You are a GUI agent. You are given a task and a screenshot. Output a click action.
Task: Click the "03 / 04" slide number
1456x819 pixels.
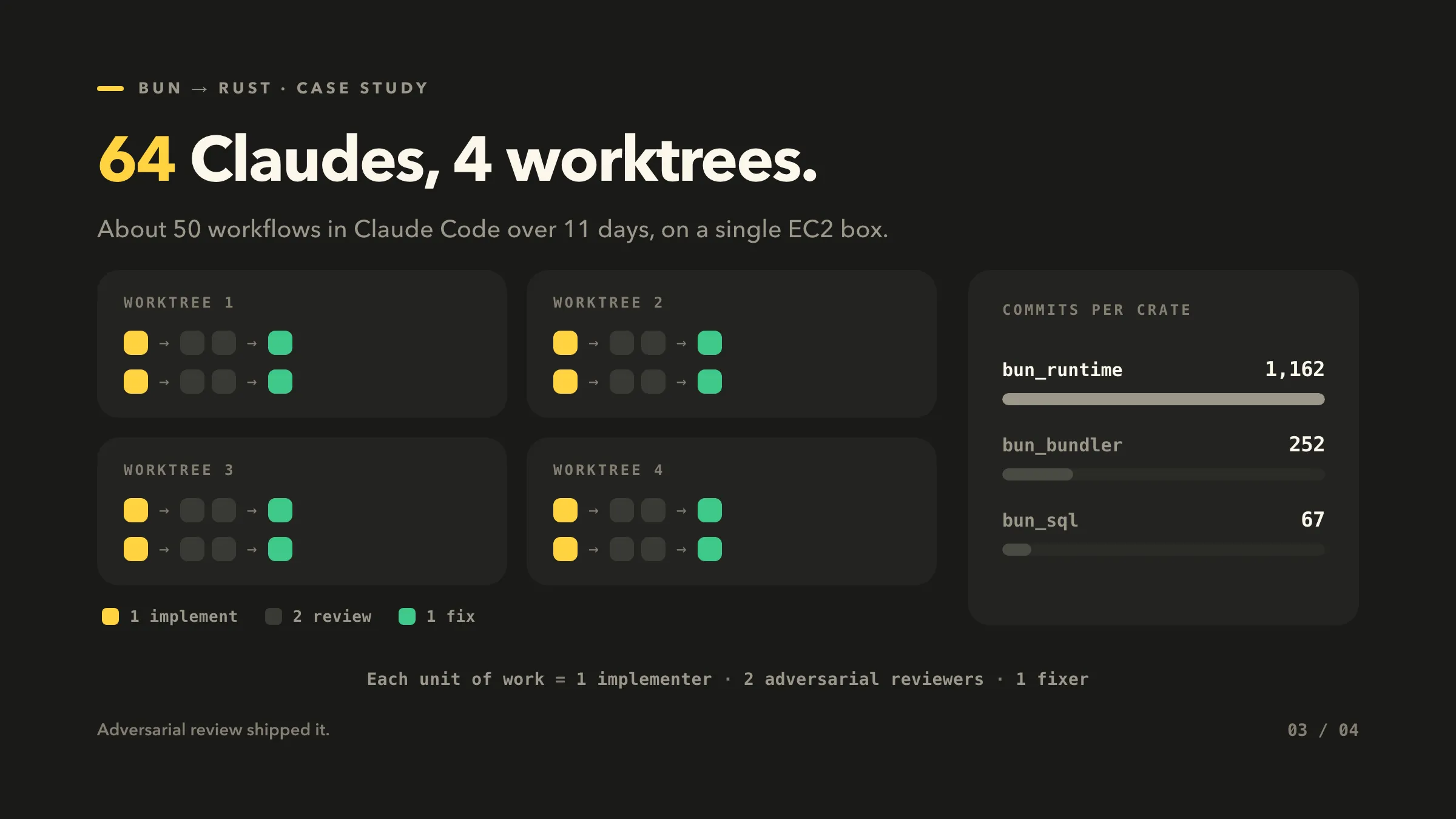pyautogui.click(x=1323, y=730)
